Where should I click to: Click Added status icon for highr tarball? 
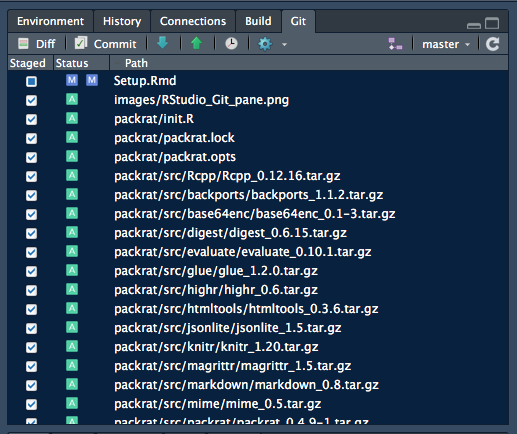pos(72,289)
